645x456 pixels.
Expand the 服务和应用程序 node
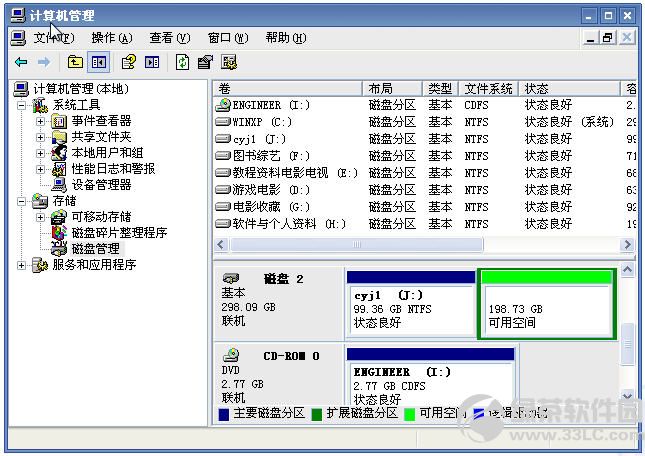coord(23,265)
